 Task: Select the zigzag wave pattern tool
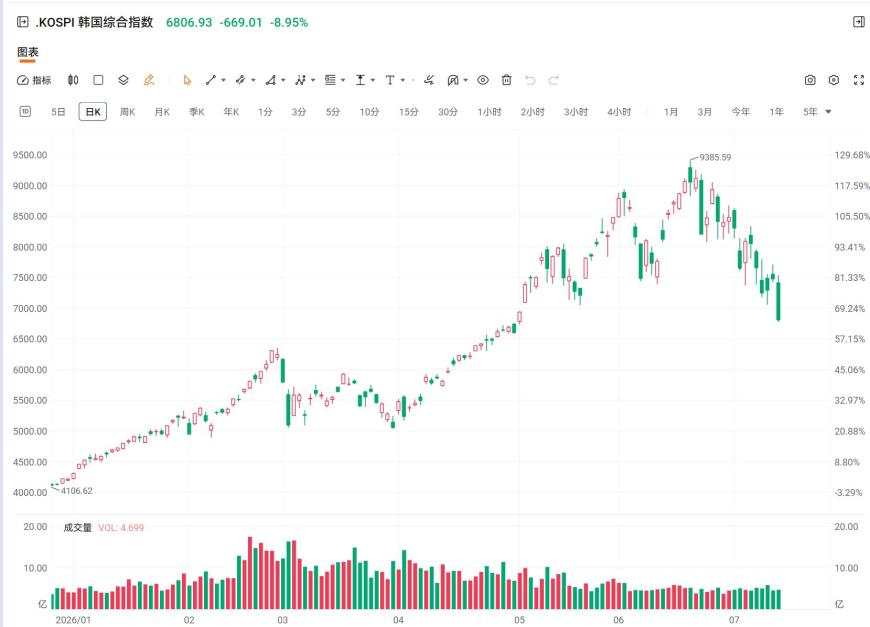click(x=300, y=80)
